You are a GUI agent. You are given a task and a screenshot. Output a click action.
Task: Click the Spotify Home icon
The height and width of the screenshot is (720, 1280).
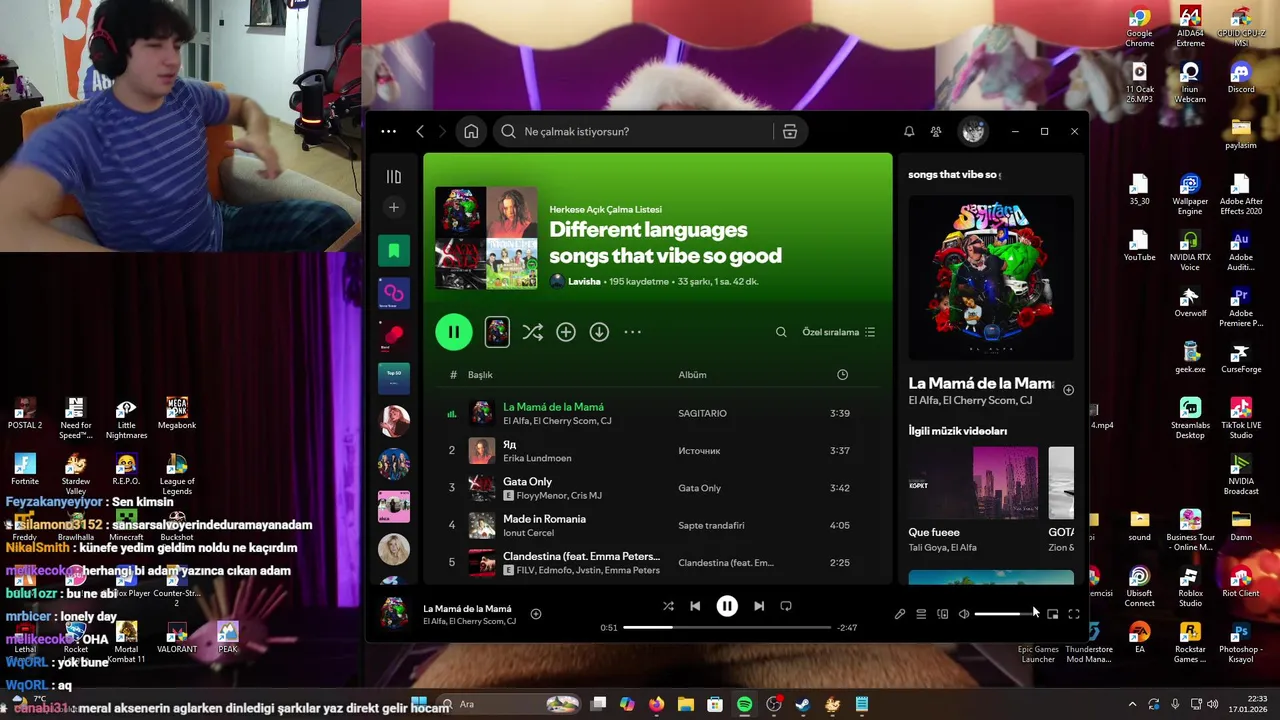[471, 132]
